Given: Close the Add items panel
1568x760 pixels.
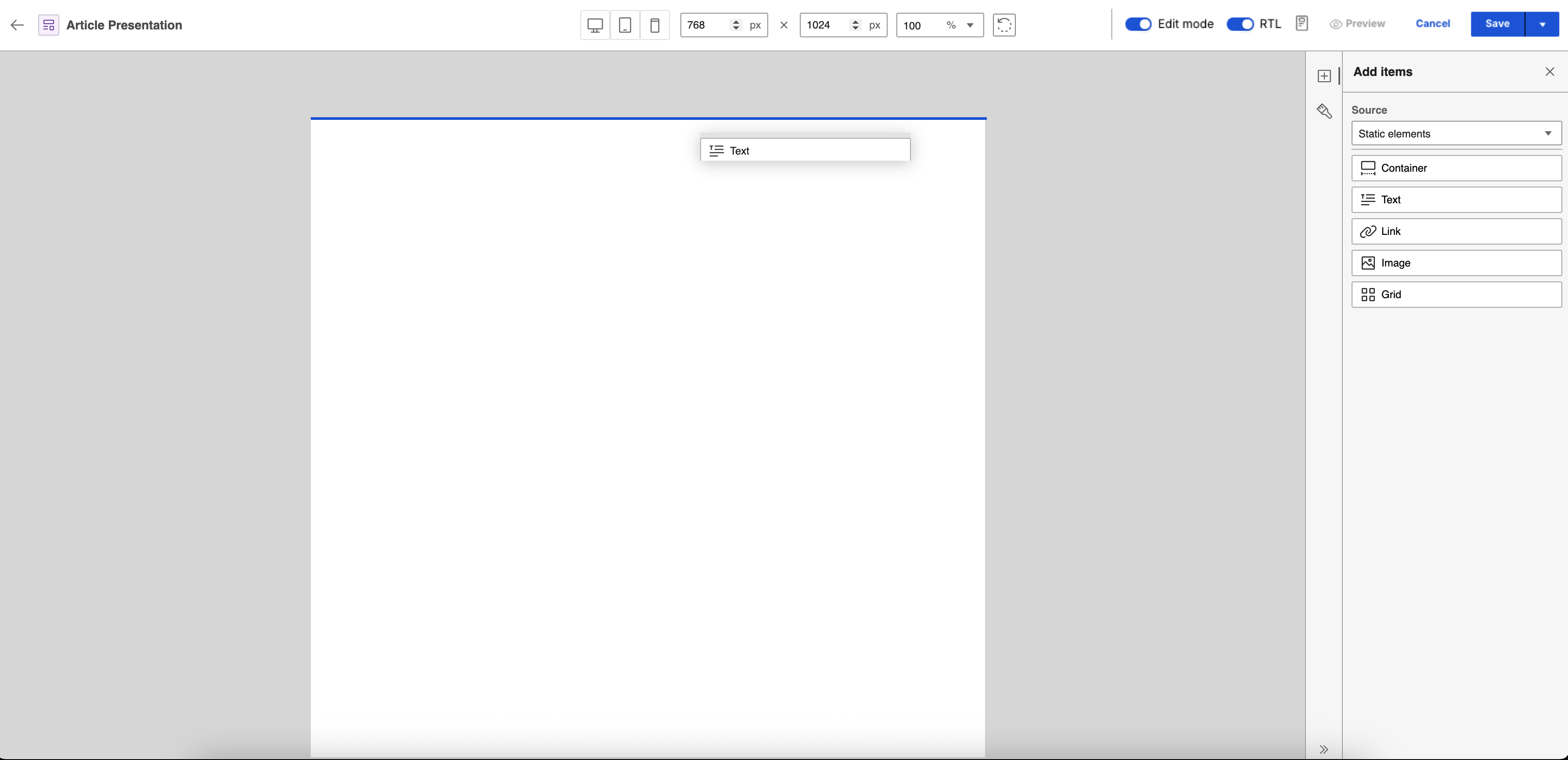Looking at the screenshot, I should pyautogui.click(x=1549, y=72).
